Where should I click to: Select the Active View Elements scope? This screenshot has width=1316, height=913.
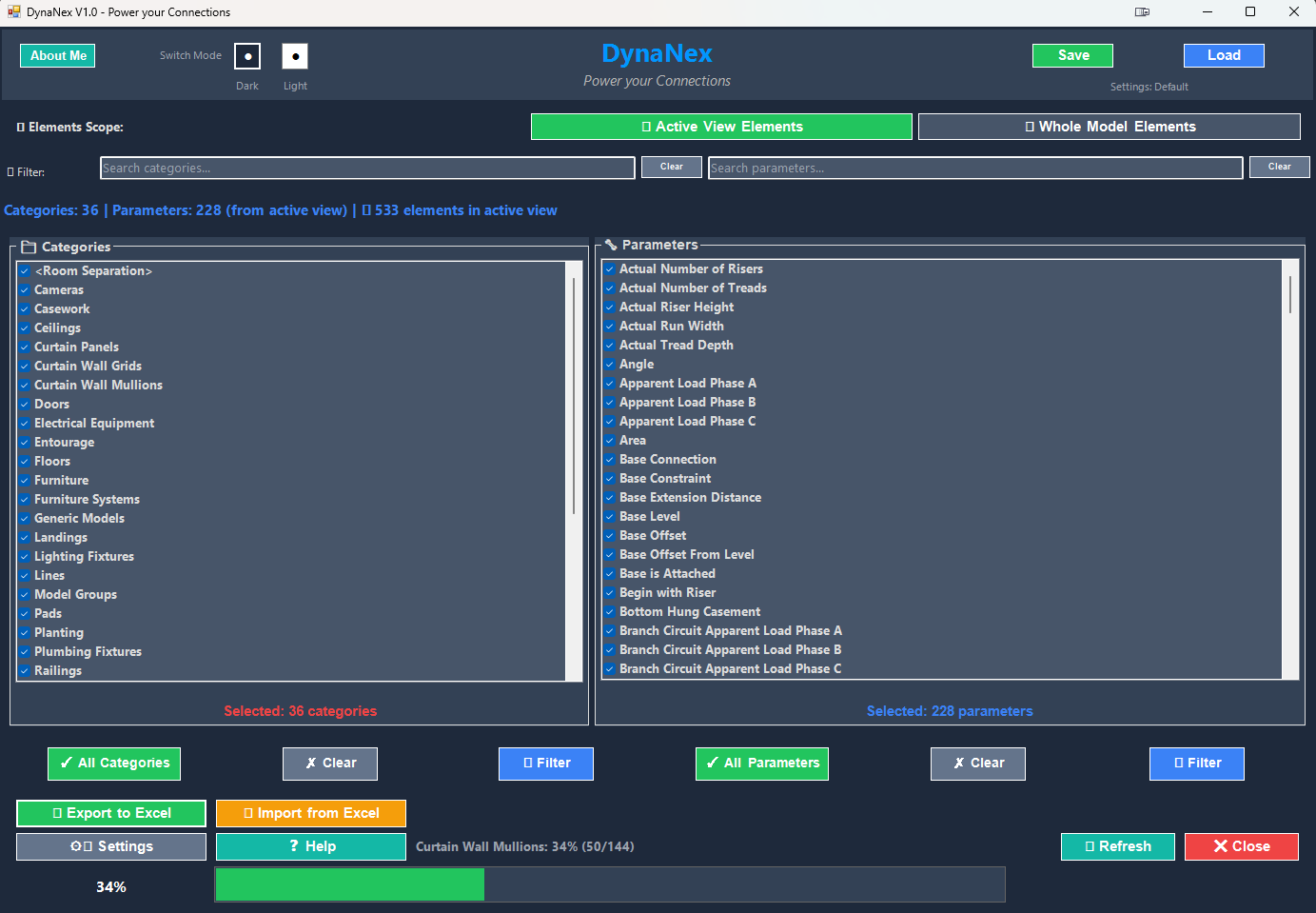(721, 126)
